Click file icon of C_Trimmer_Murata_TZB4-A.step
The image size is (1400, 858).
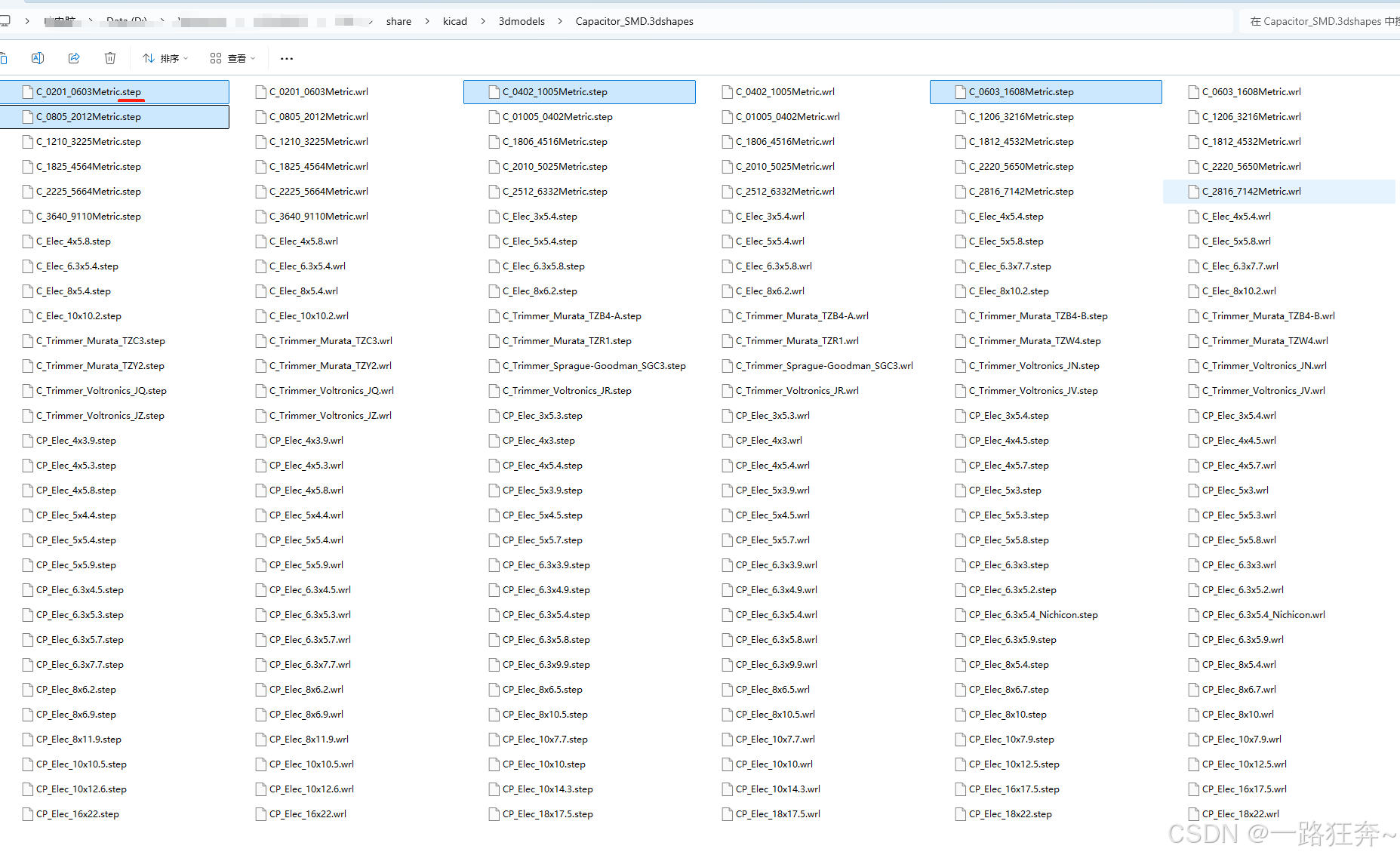(494, 316)
